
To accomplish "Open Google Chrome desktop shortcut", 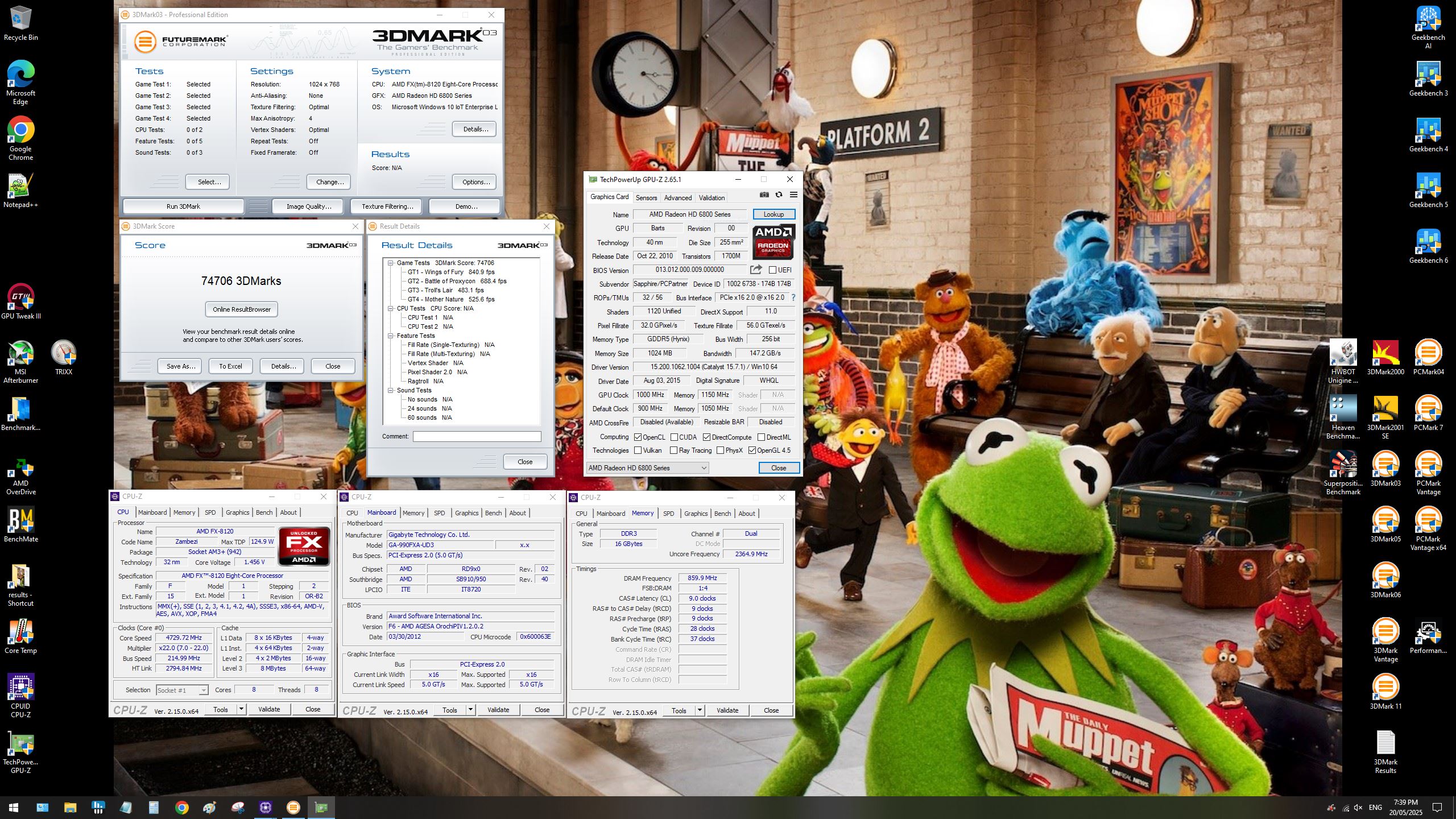I will (20, 138).
